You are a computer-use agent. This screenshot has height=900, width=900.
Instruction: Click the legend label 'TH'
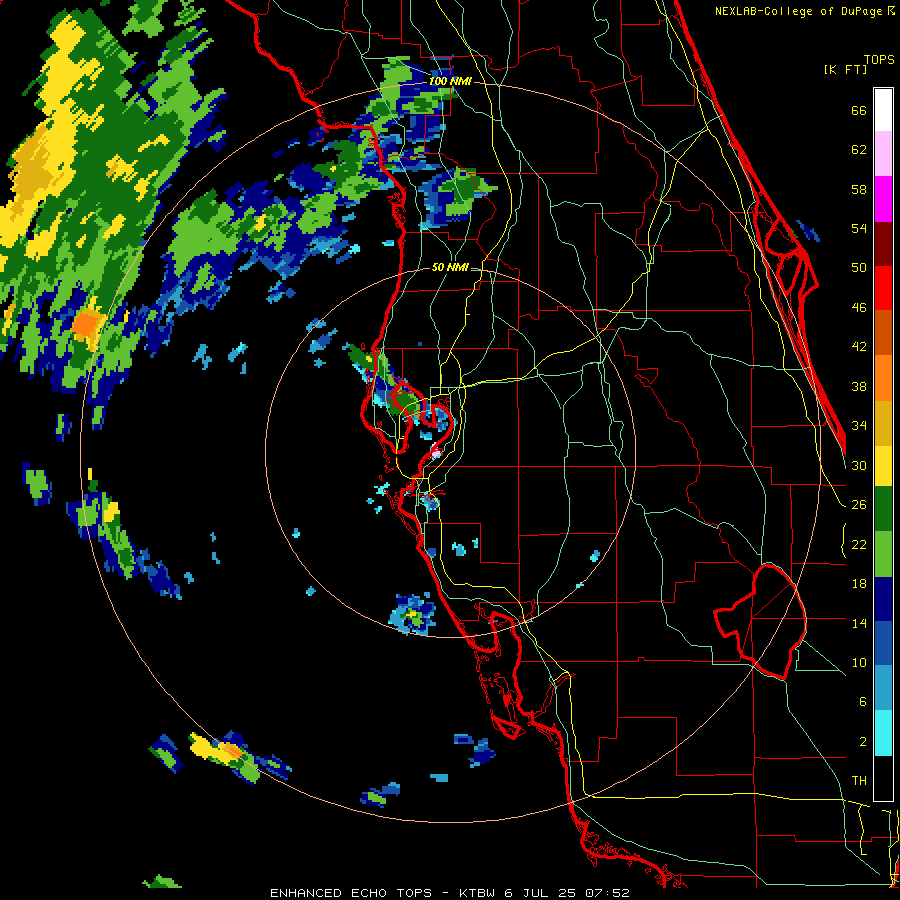click(859, 781)
